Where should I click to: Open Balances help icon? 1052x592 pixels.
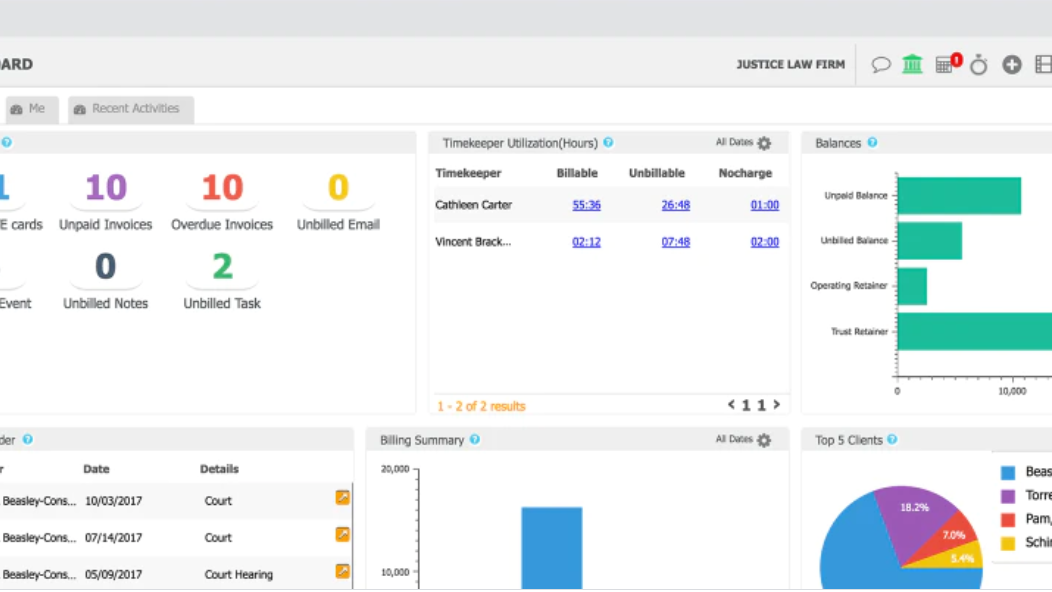[x=872, y=142]
